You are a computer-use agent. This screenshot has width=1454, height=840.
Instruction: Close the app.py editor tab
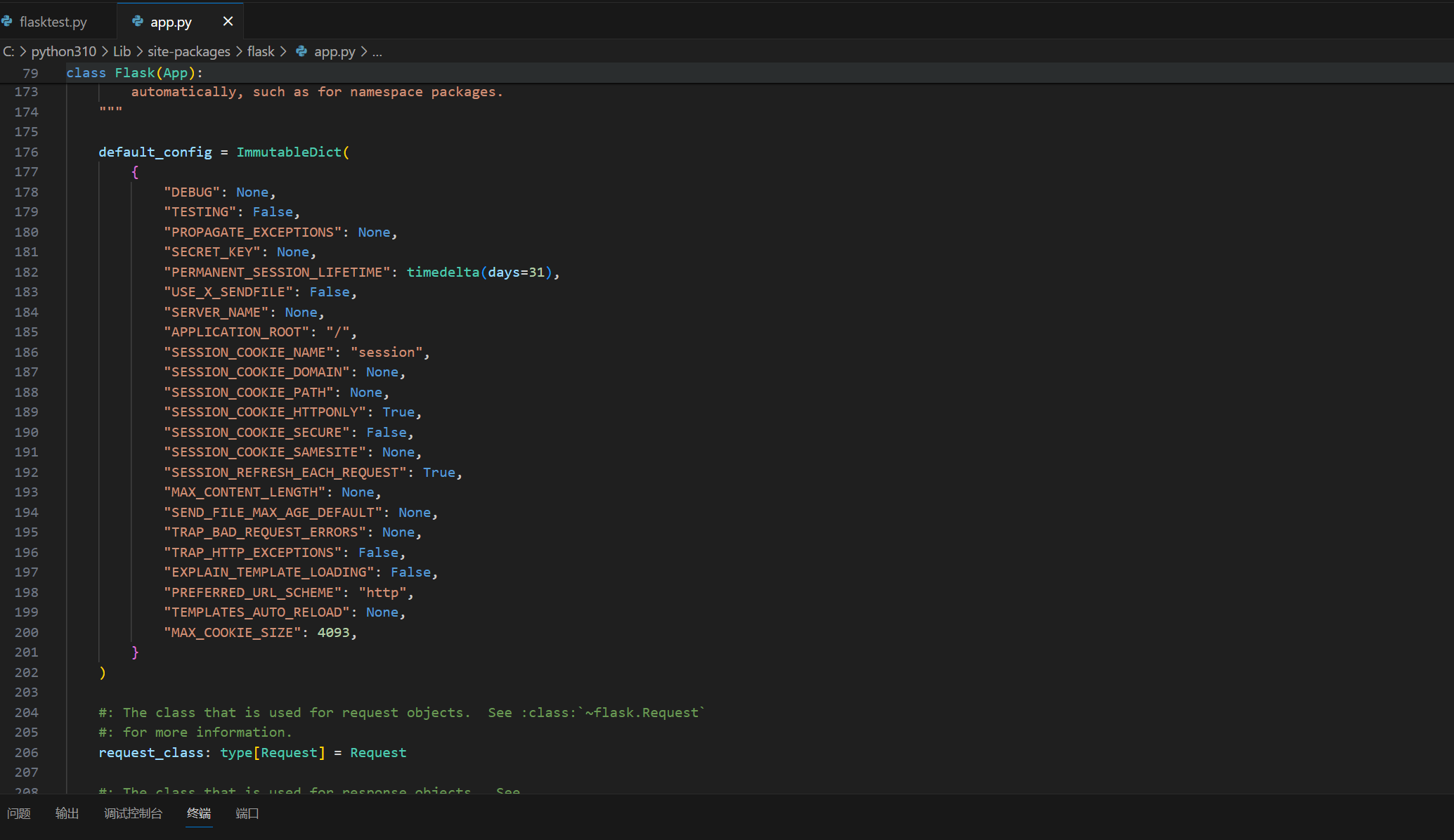pyautogui.click(x=228, y=22)
